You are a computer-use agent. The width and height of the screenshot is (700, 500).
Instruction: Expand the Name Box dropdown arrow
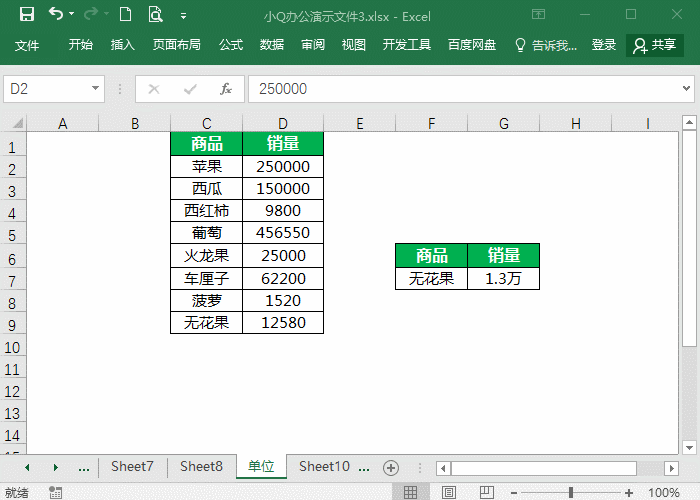pos(96,88)
